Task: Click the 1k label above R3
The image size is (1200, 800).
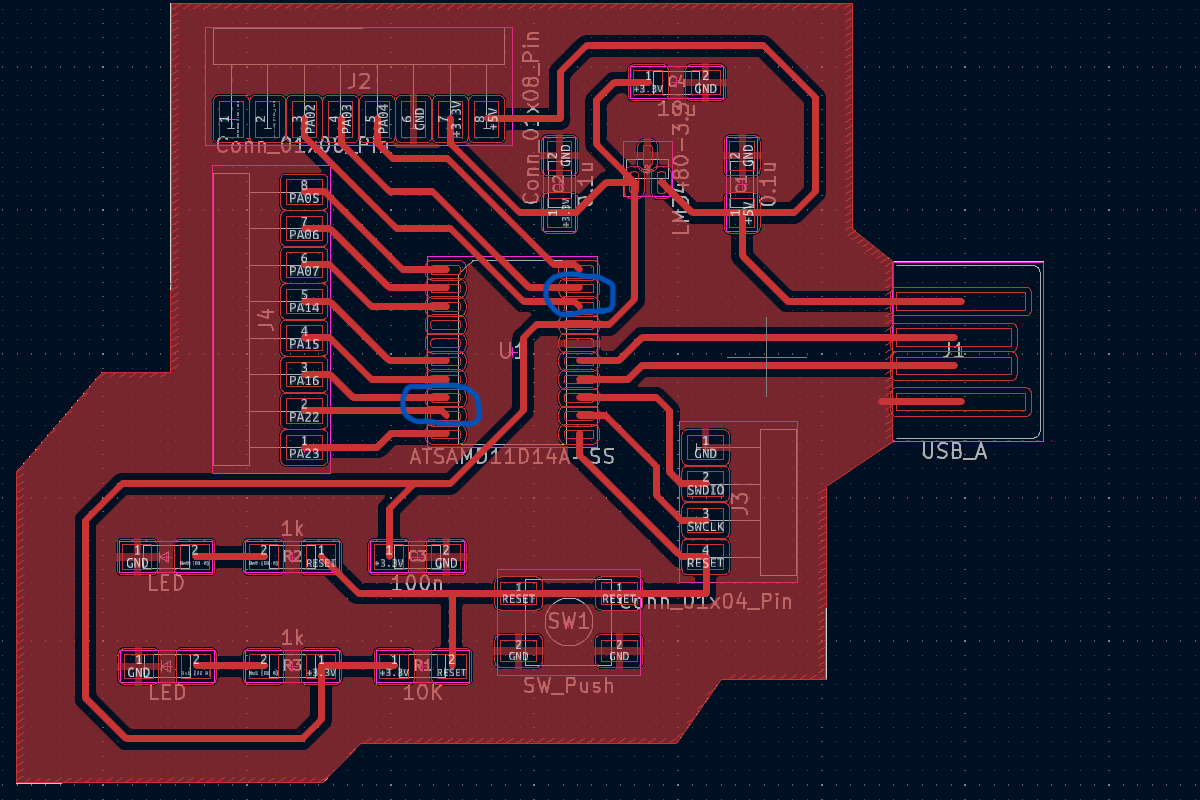Action: point(292,637)
